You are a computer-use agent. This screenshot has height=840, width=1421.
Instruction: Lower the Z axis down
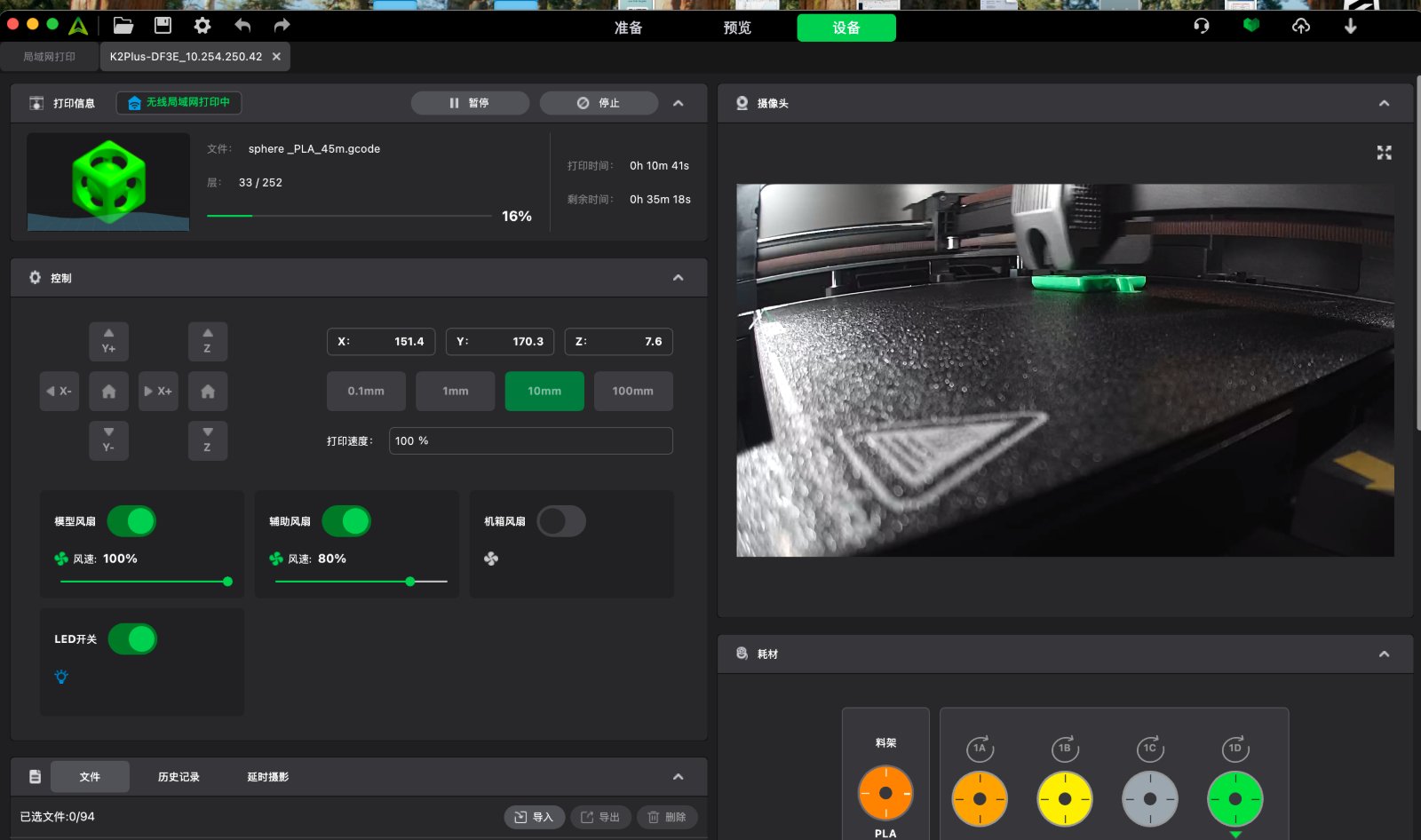pos(208,440)
